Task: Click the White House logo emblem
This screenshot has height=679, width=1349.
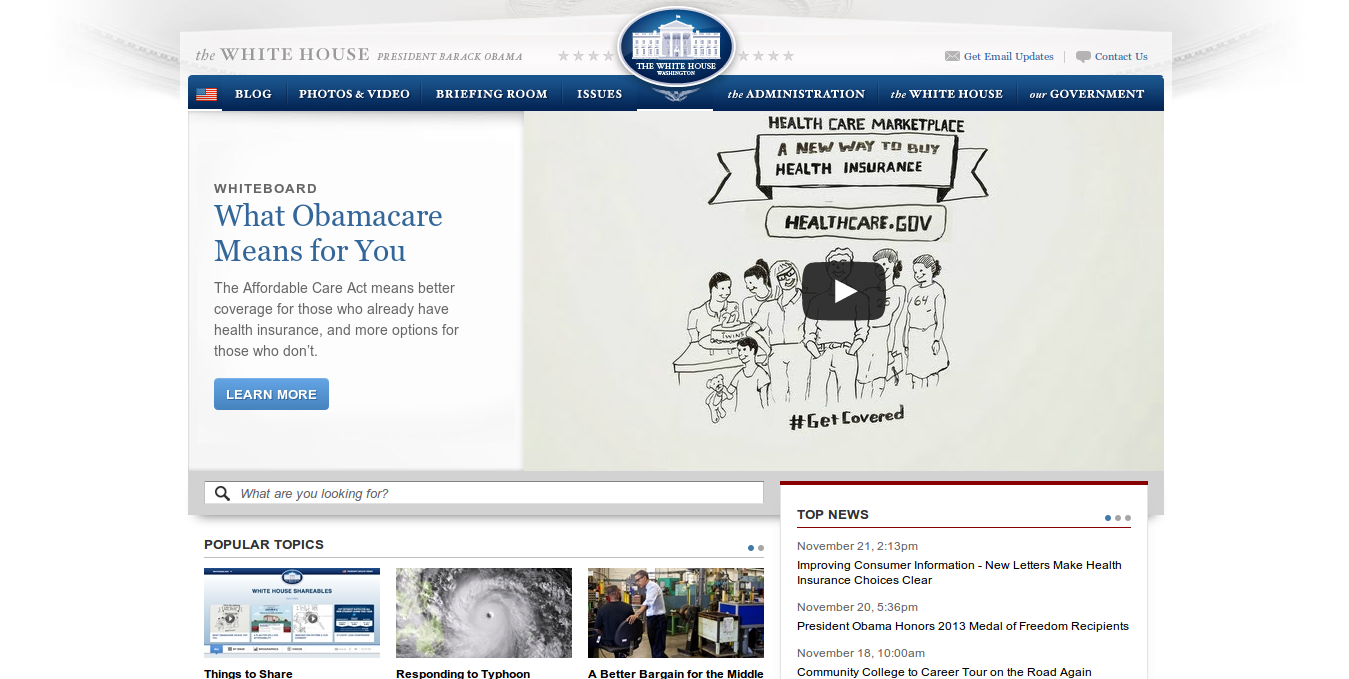Action: [x=676, y=47]
